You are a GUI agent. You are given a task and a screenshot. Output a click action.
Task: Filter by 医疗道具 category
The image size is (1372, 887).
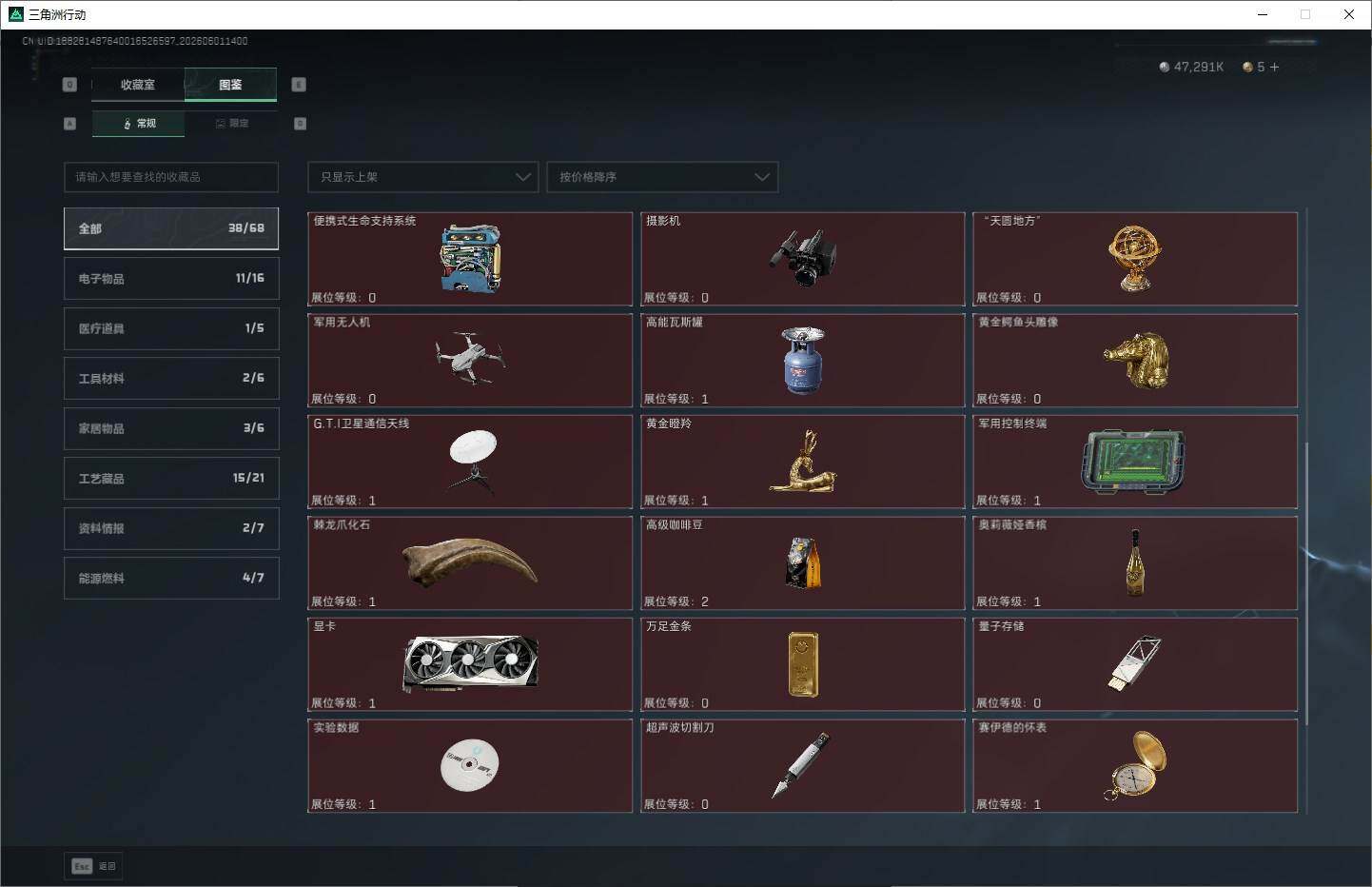pos(171,328)
